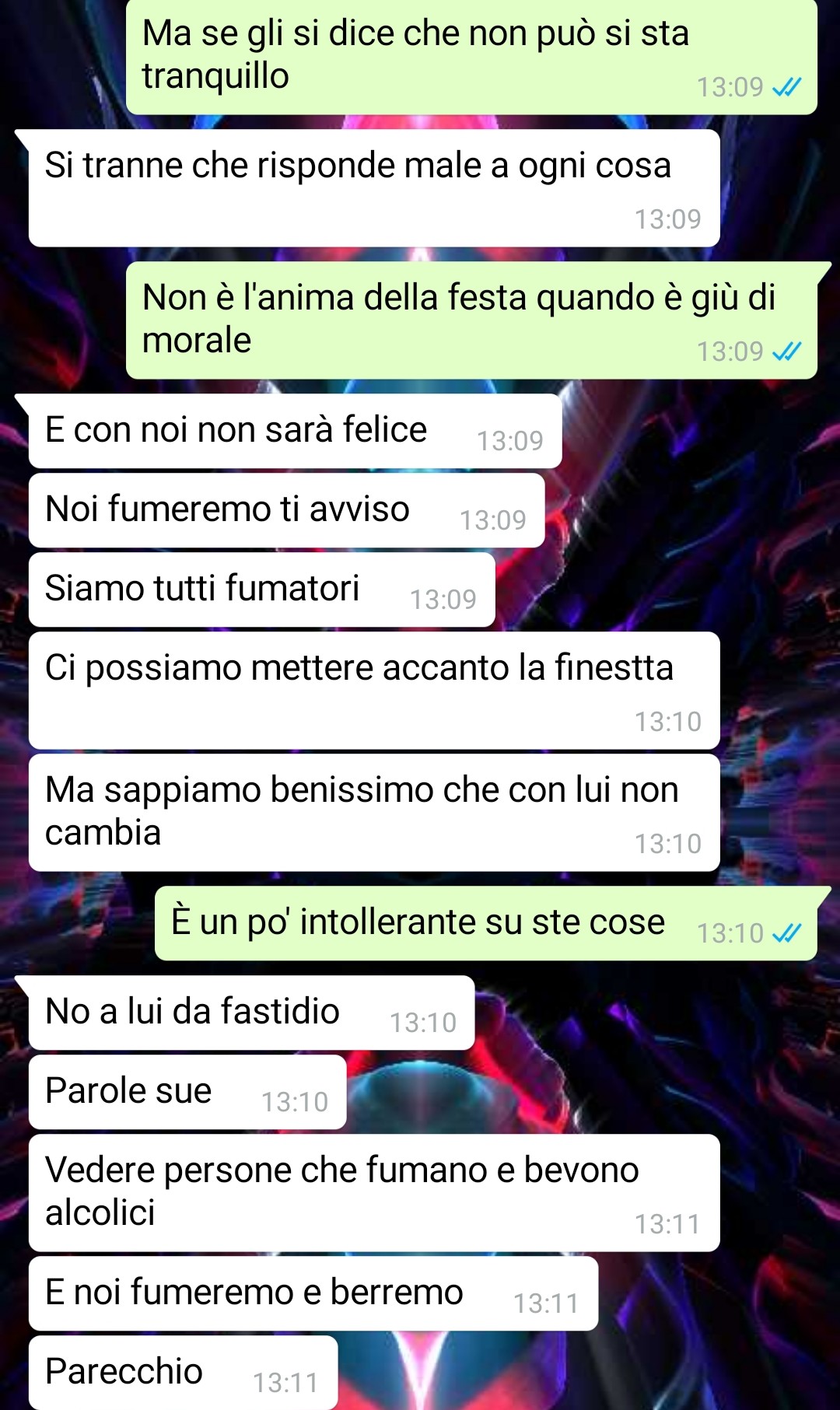
Task: Tap blue double checkmarks on 'morale' message
Action: tap(786, 352)
